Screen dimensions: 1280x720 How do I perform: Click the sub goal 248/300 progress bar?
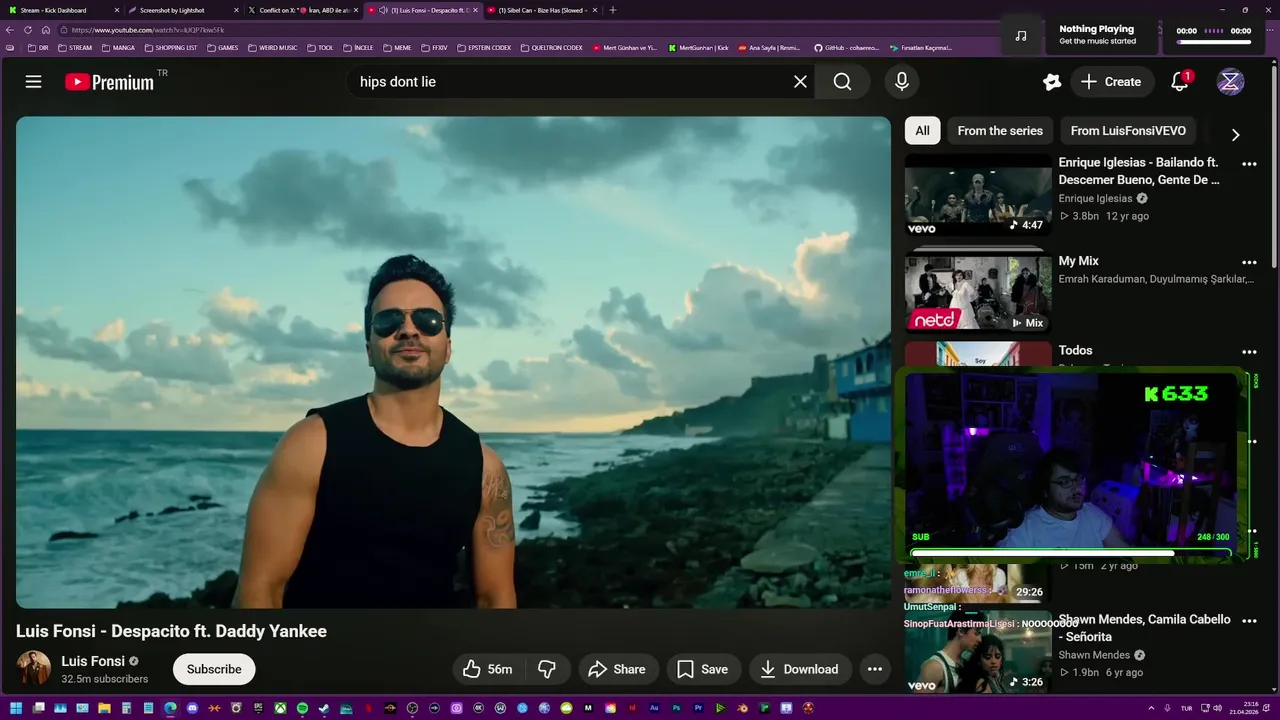1071,553
